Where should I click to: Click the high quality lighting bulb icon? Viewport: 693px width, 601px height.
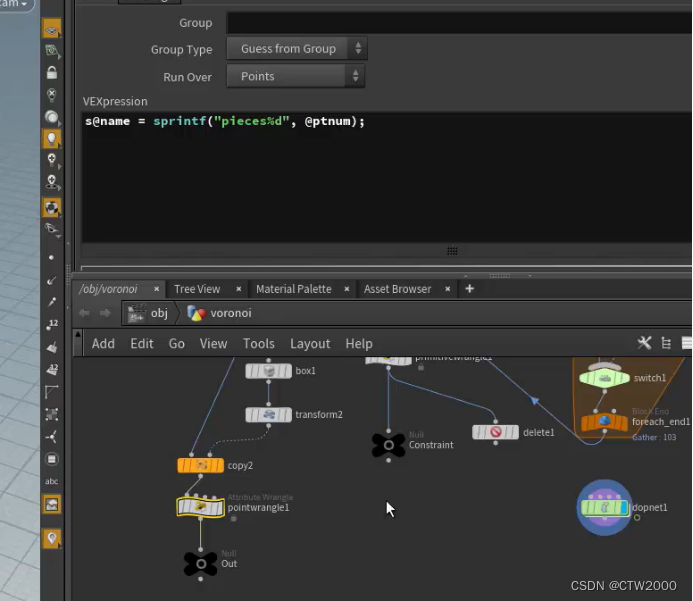[51, 160]
